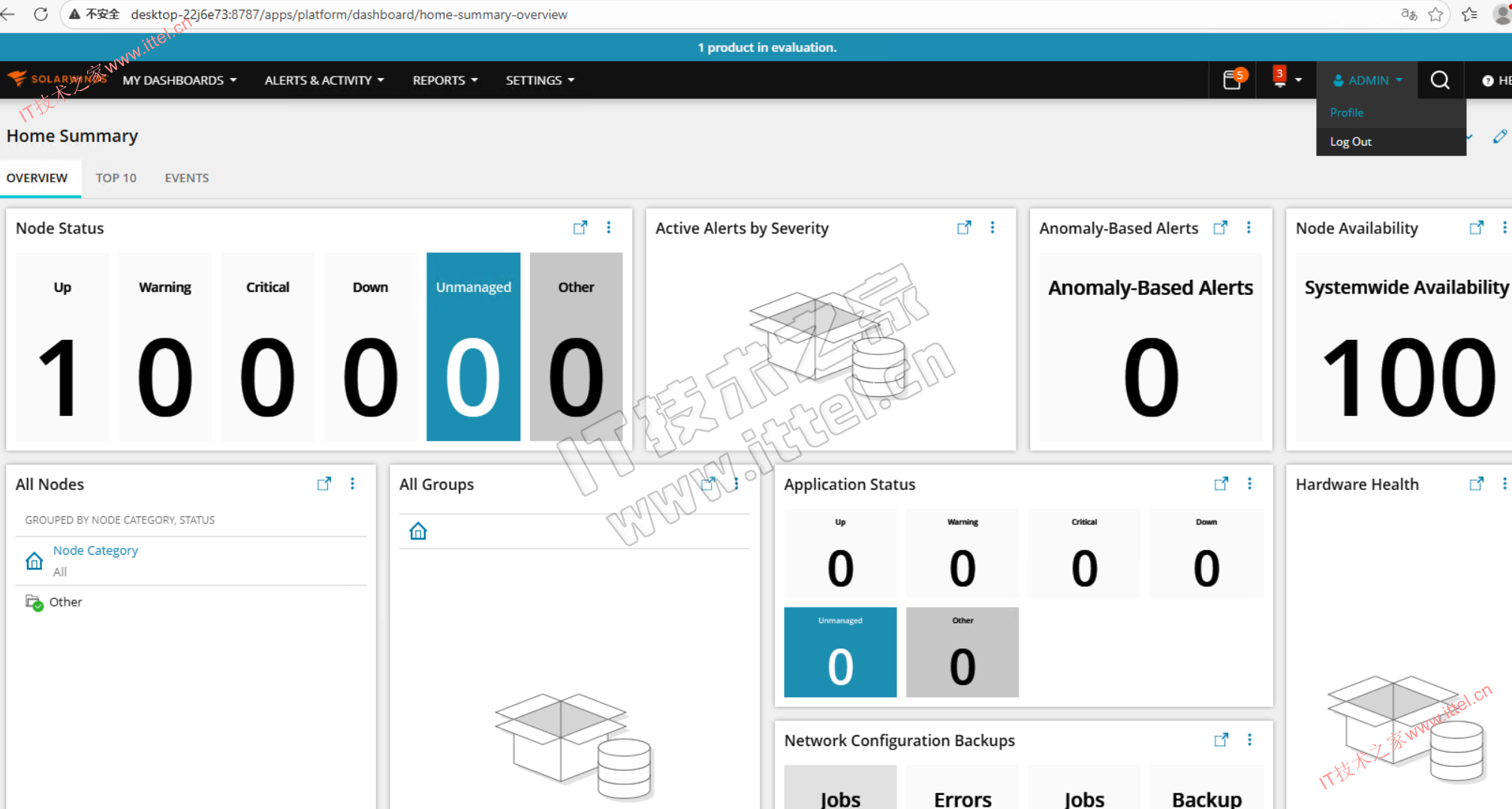Screen dimensions: 1512x809
Task: Click the browser refresh button
Action: [41, 14]
